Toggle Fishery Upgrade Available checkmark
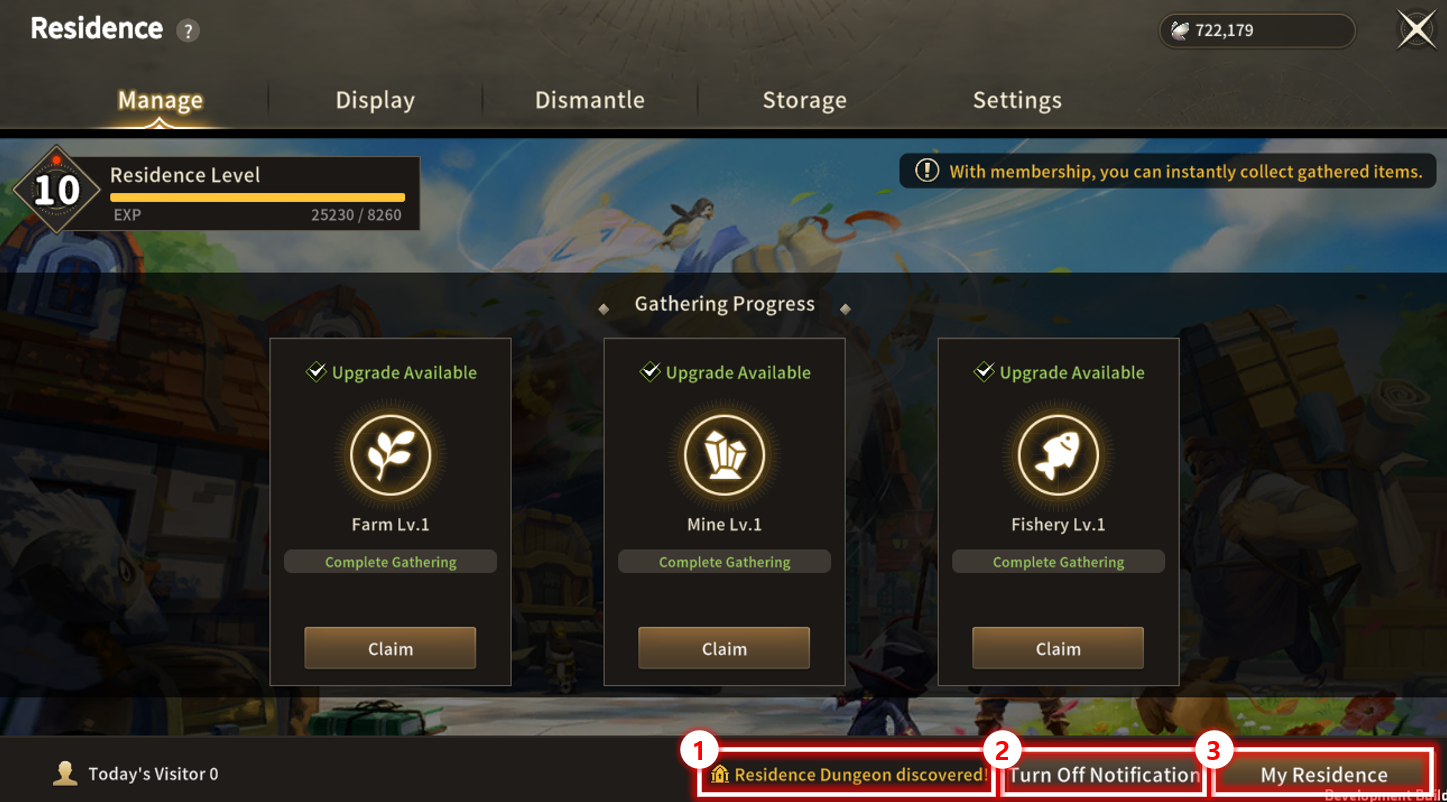The image size is (1447, 802). point(984,372)
